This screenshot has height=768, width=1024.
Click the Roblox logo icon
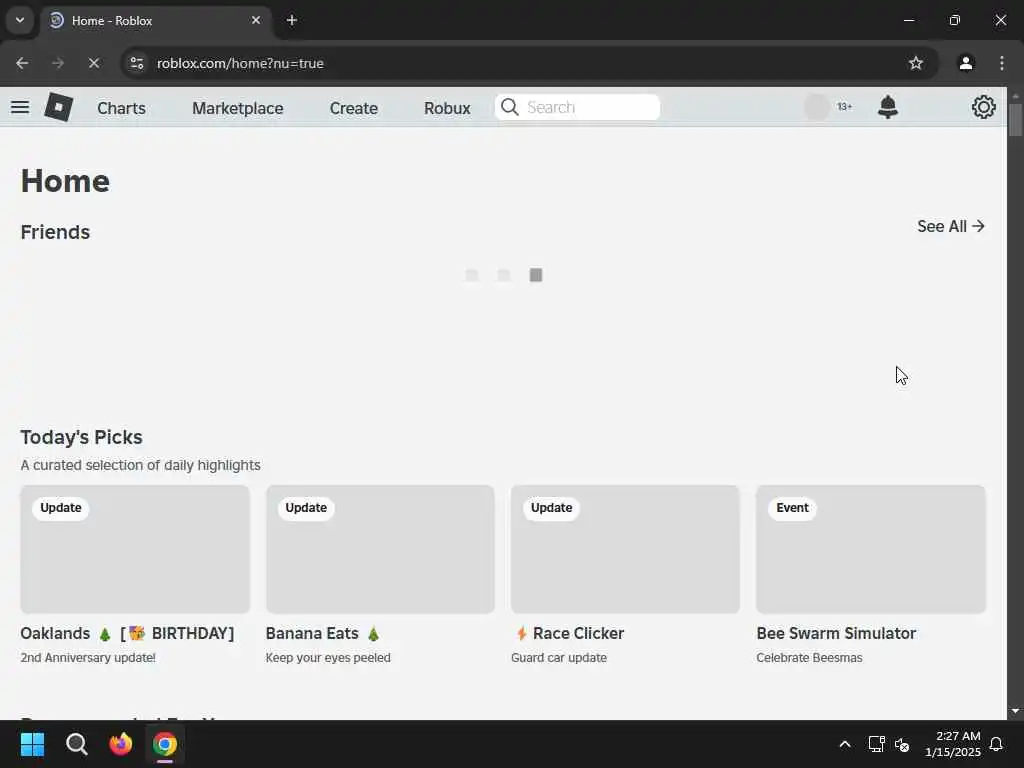click(59, 107)
